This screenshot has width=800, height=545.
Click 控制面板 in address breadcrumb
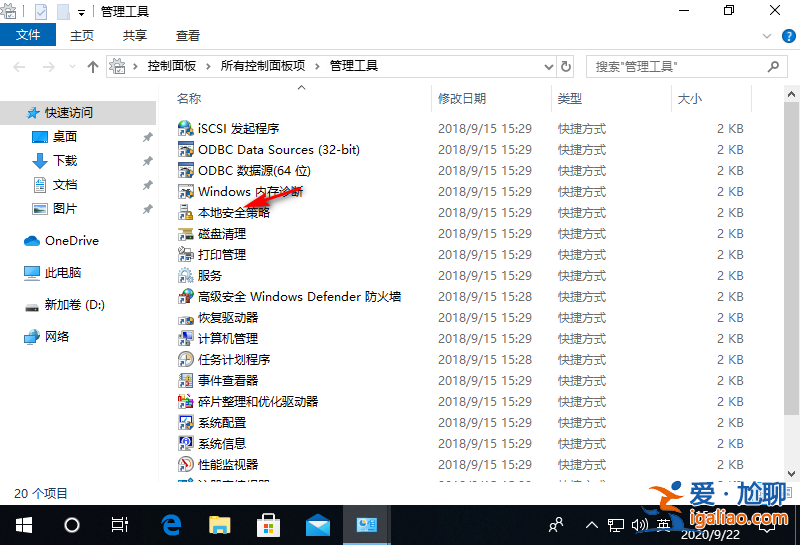pos(172,66)
